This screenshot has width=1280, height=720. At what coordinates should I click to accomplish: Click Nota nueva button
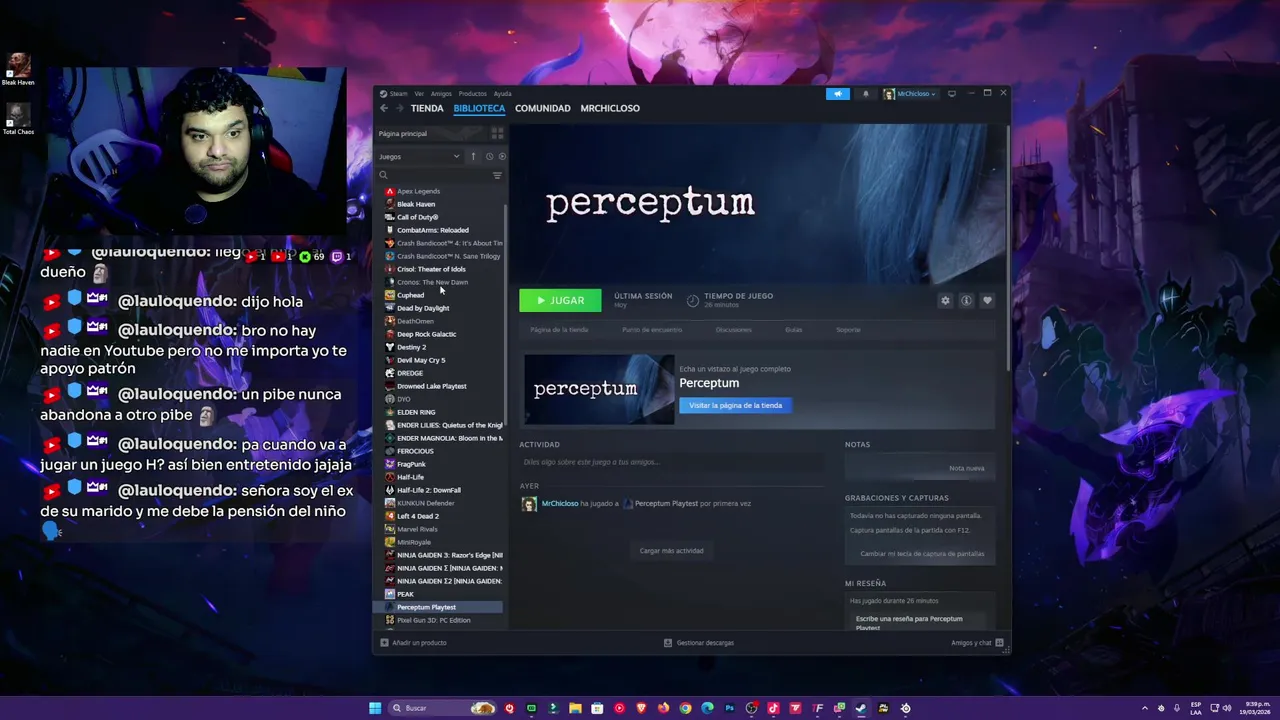(x=967, y=468)
